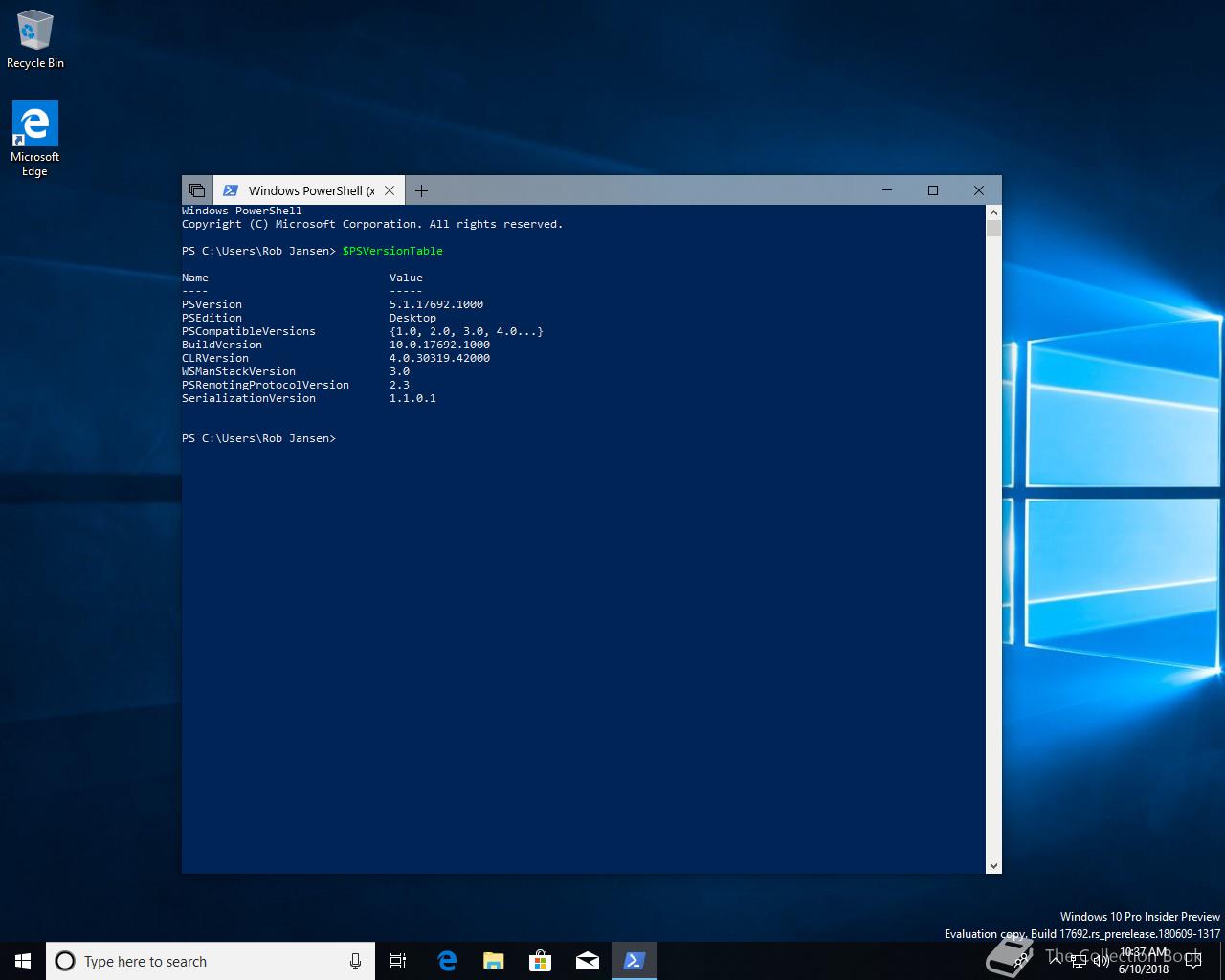Click the Cortana circle icon in search box
The height and width of the screenshot is (980, 1225).
[x=65, y=961]
